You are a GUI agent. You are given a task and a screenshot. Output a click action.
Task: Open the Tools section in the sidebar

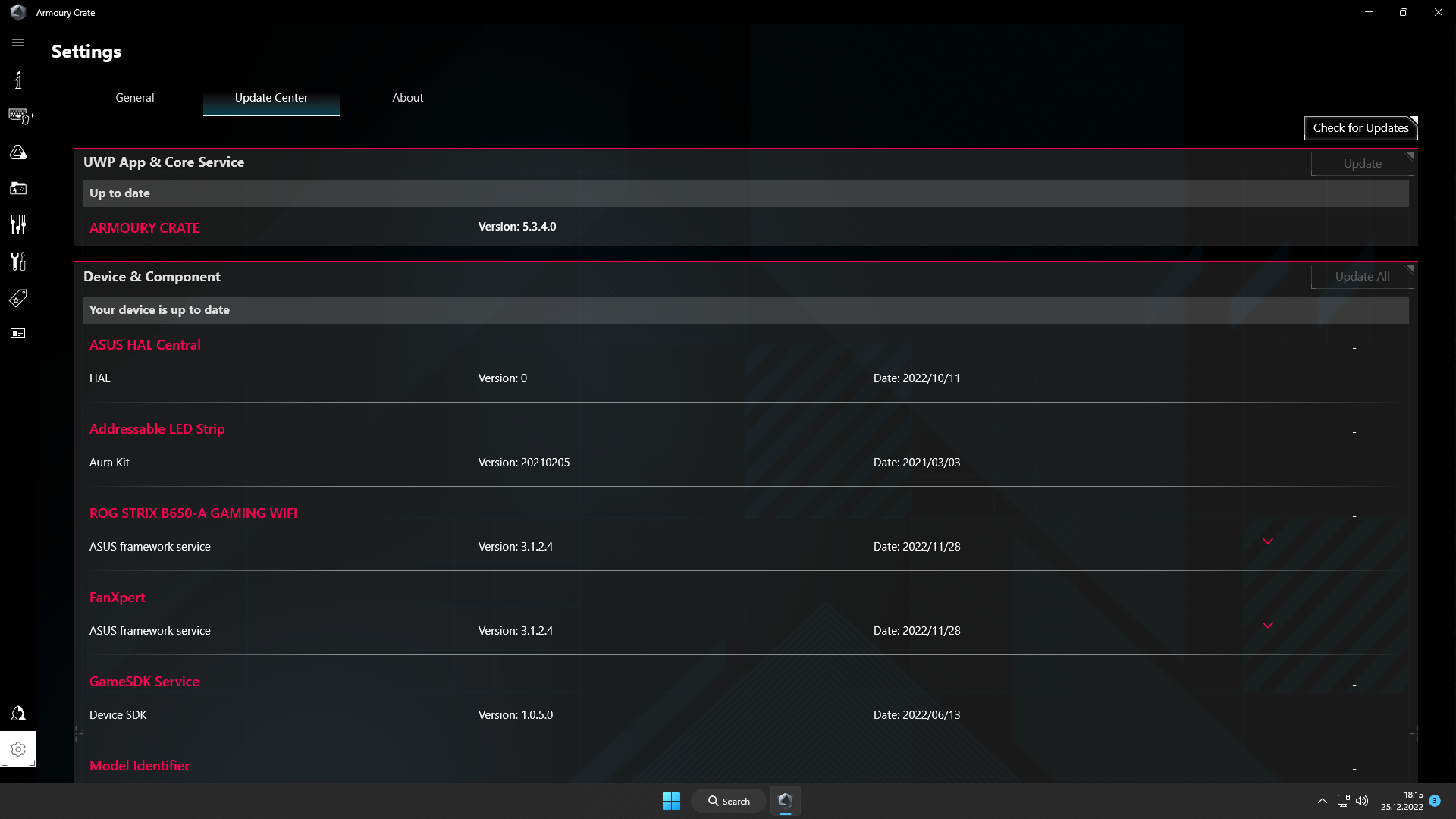[x=18, y=261]
